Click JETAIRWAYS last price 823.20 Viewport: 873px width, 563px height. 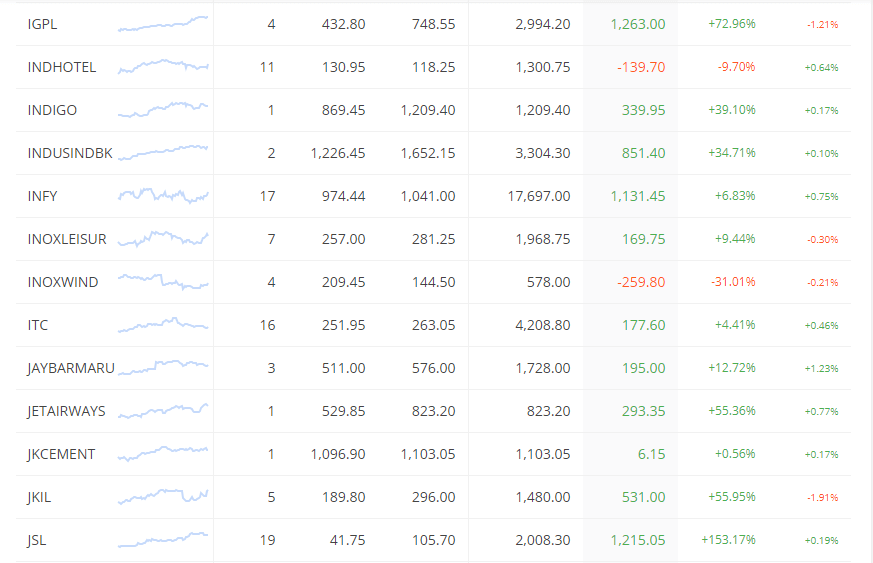click(434, 412)
